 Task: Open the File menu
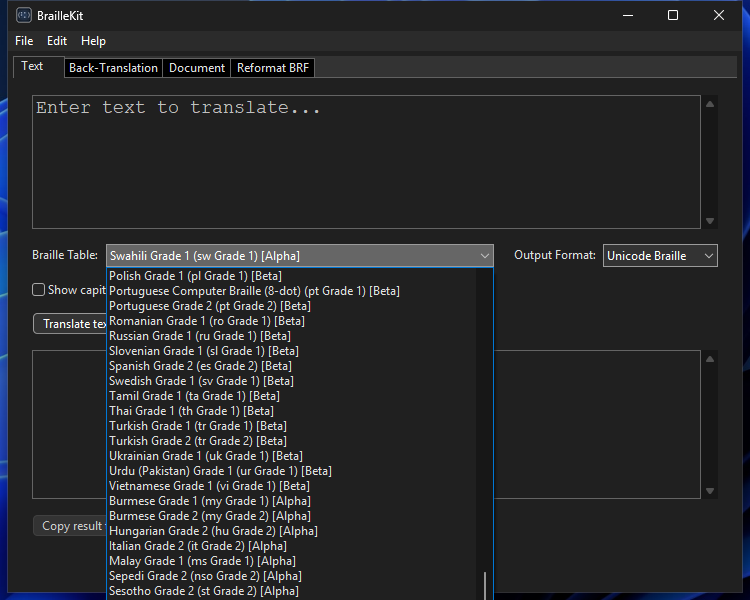pyautogui.click(x=24, y=41)
